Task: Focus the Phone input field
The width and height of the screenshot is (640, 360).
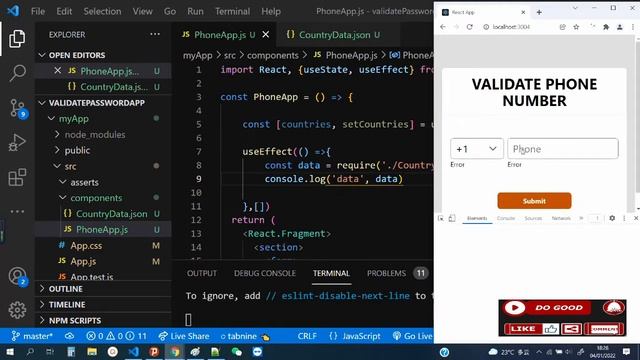Action: pyautogui.click(x=562, y=149)
